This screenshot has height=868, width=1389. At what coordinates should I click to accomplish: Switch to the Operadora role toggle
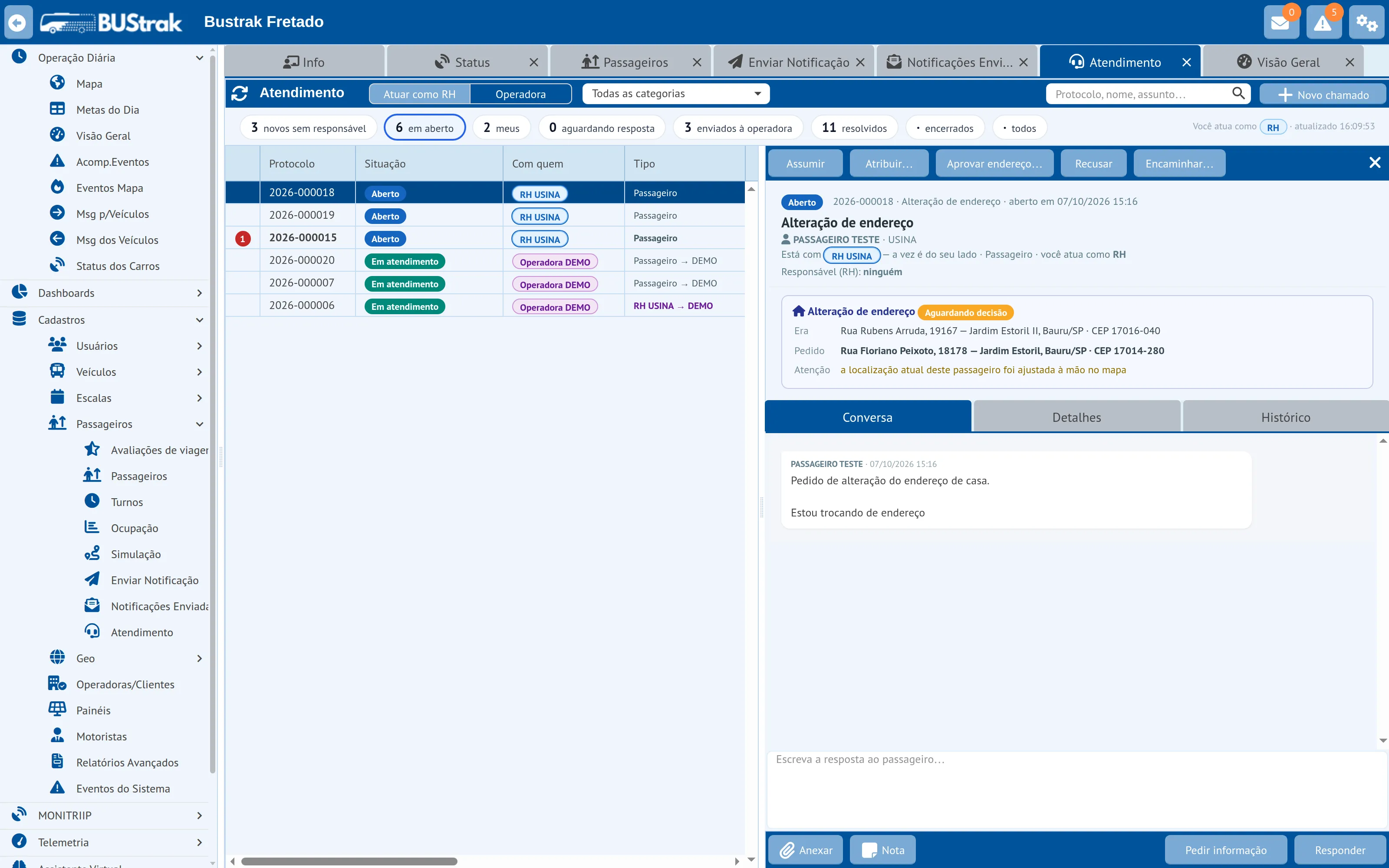(520, 94)
